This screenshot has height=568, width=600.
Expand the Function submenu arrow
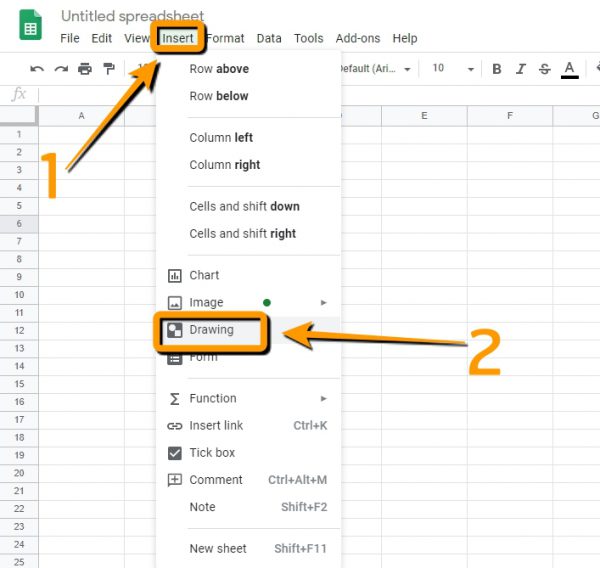pyautogui.click(x=323, y=399)
